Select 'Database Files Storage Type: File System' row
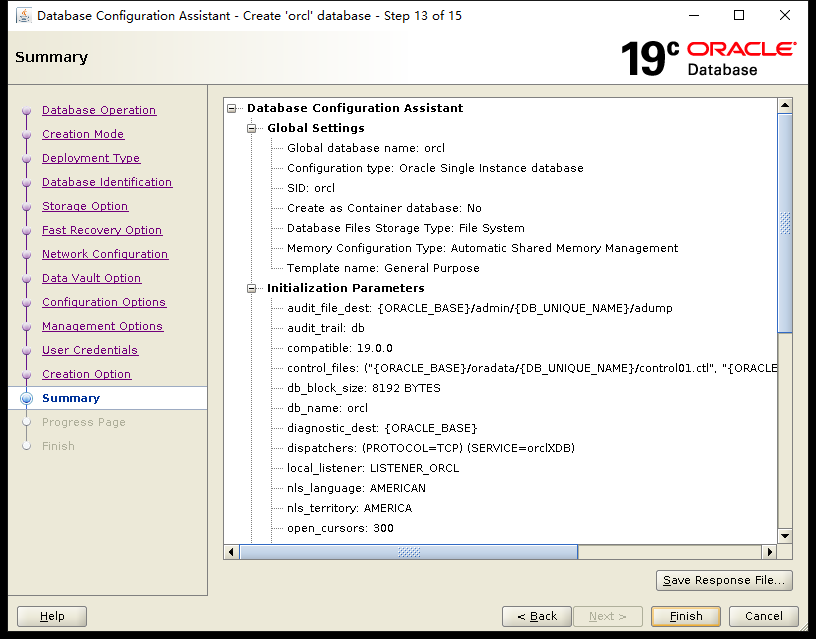The width and height of the screenshot is (816, 639). pyautogui.click(x=406, y=228)
